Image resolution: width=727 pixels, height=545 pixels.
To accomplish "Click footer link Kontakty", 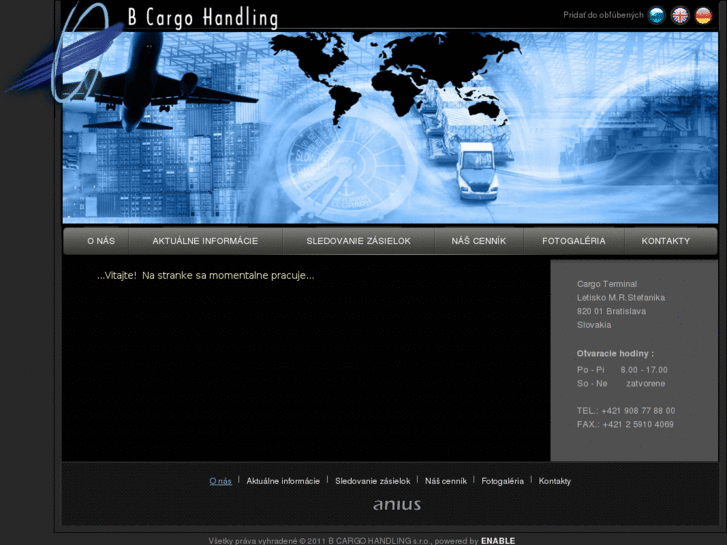I will click(555, 481).
